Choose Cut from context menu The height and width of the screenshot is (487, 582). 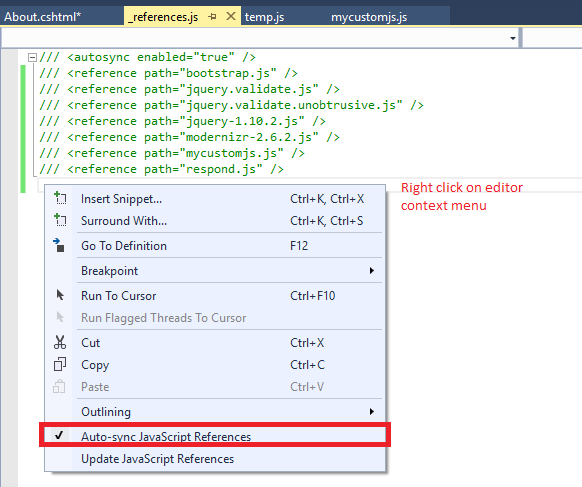(215, 343)
